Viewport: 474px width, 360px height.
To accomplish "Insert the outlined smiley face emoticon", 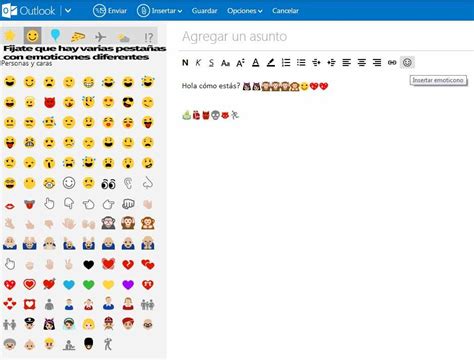I will (69, 183).
